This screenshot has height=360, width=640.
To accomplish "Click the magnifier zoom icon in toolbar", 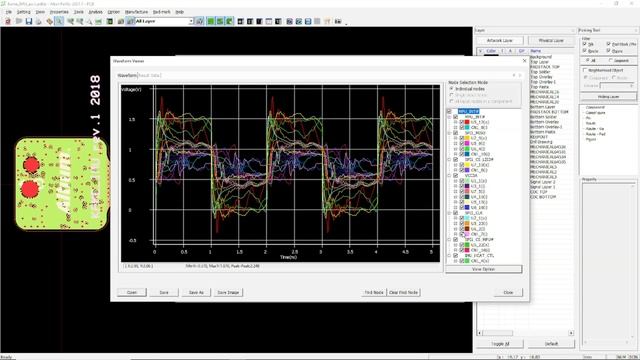I will [89, 21].
